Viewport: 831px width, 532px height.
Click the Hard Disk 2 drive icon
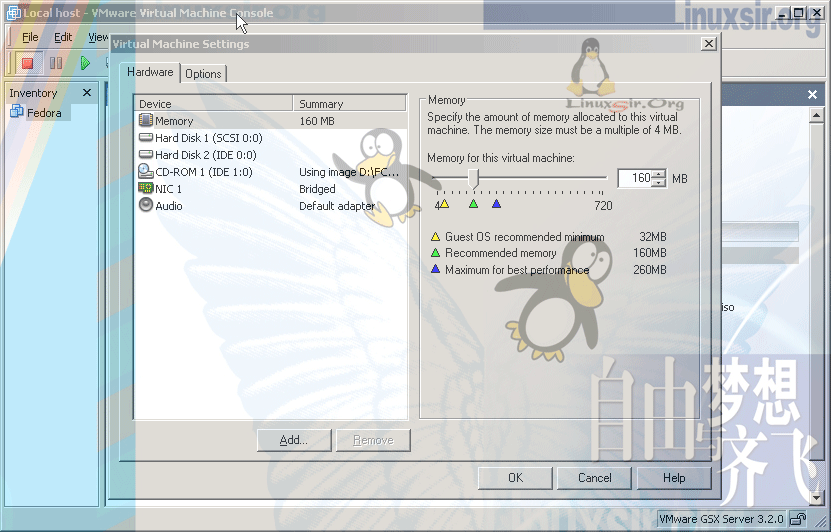[145, 155]
